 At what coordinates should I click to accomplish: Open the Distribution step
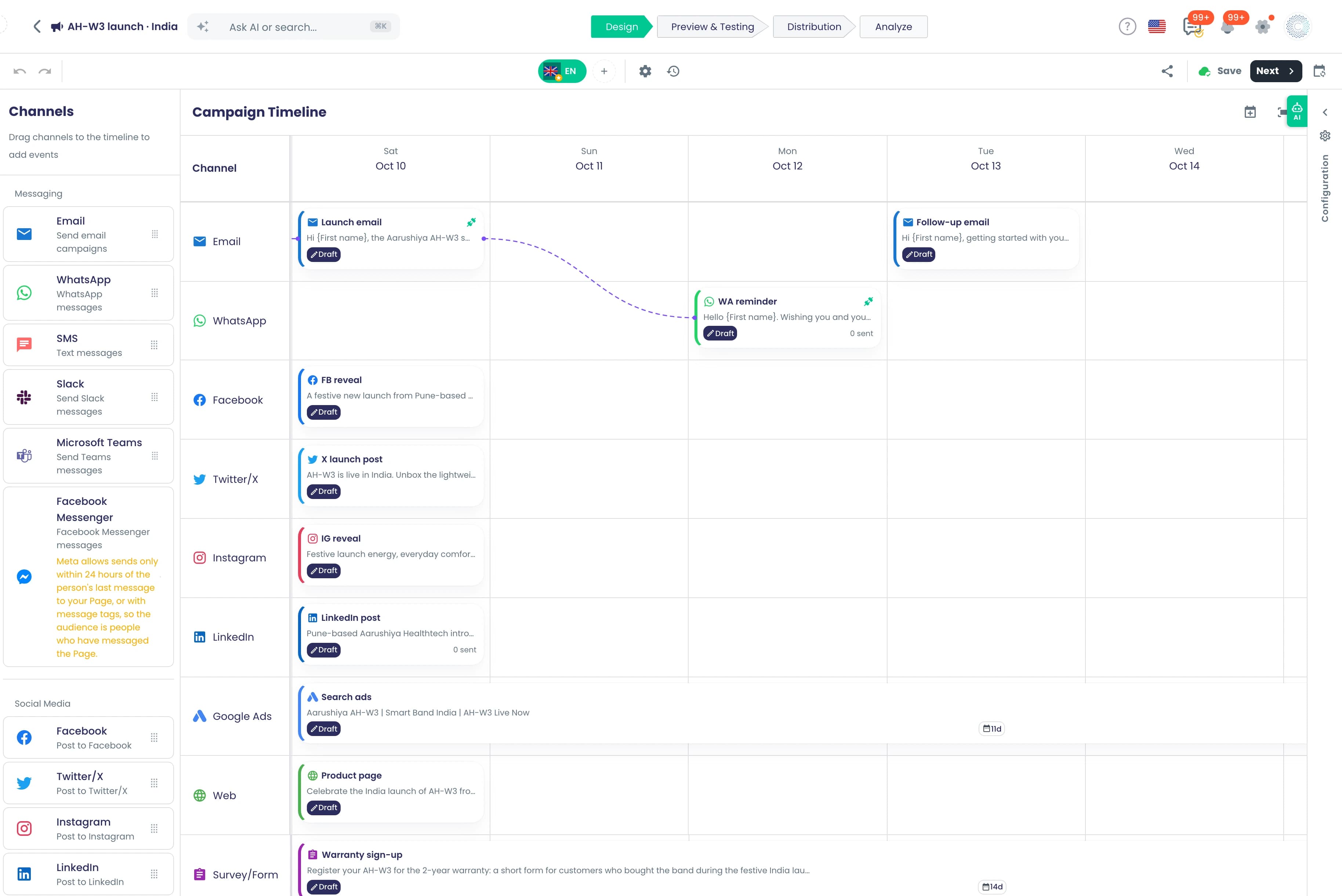pyautogui.click(x=814, y=27)
